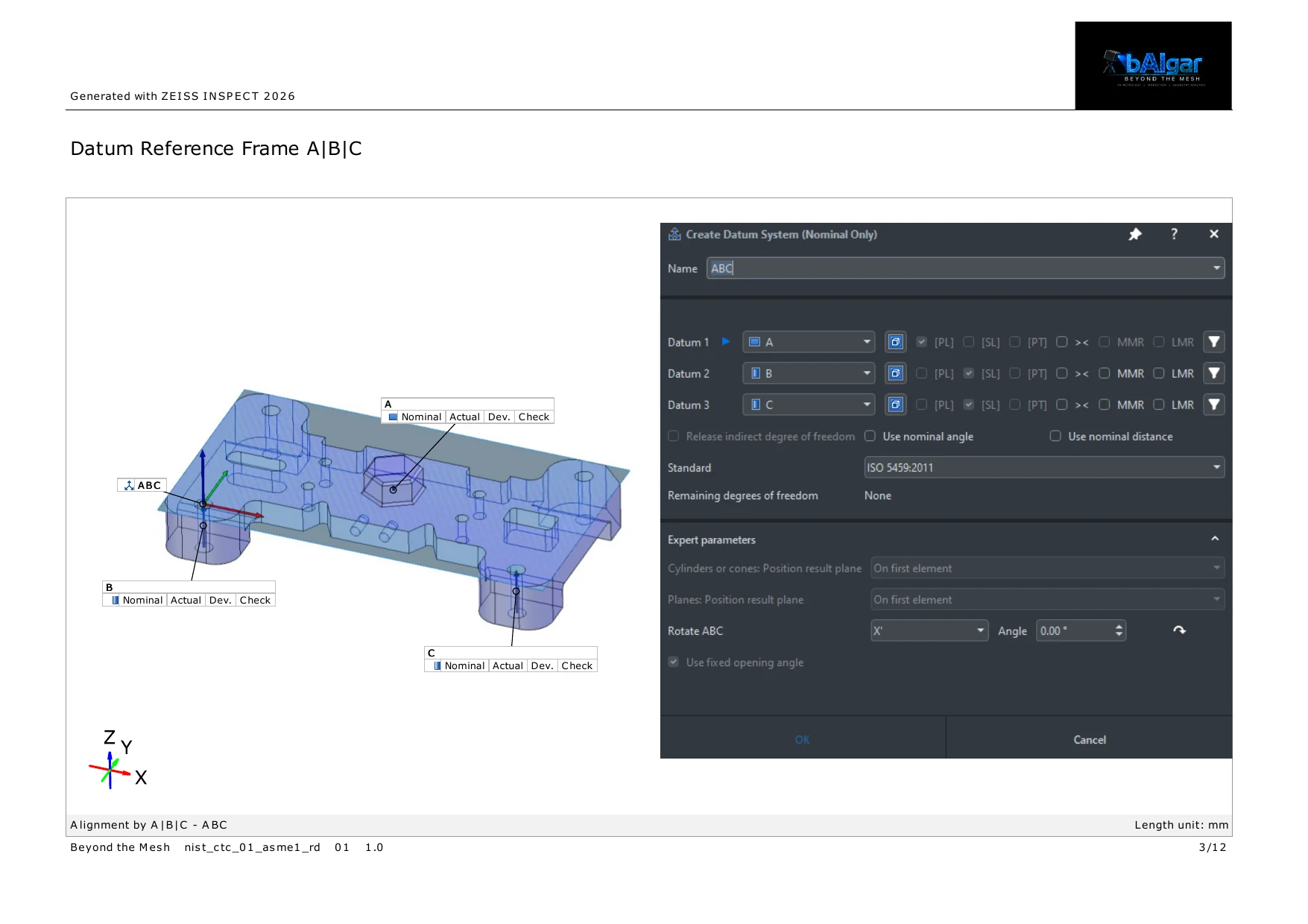Open help for Create Datum System dialog
1308x924 pixels.
1175,234
